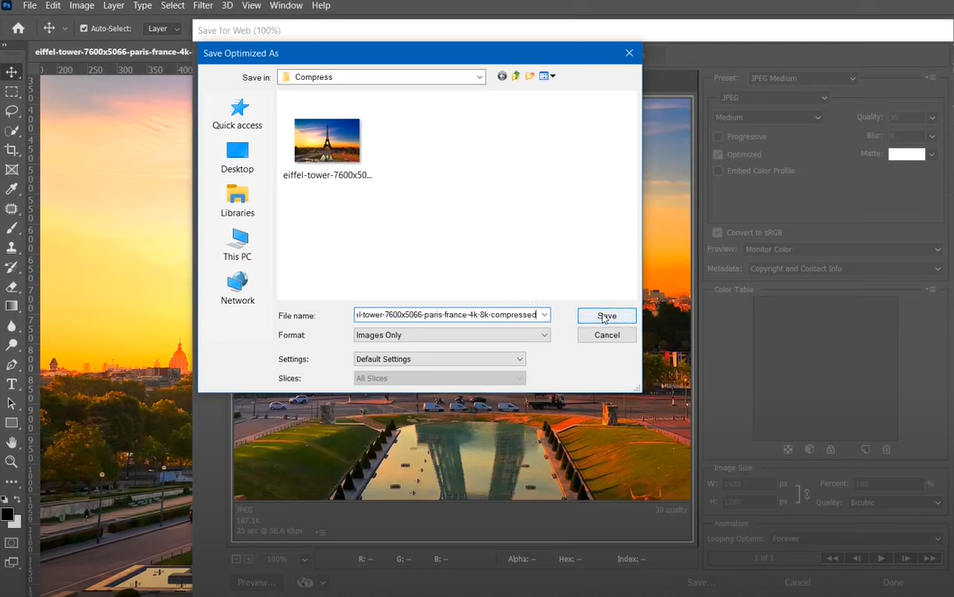The height and width of the screenshot is (597, 954).
Task: Select the Crop tool in the toolbar
Action: point(12,150)
